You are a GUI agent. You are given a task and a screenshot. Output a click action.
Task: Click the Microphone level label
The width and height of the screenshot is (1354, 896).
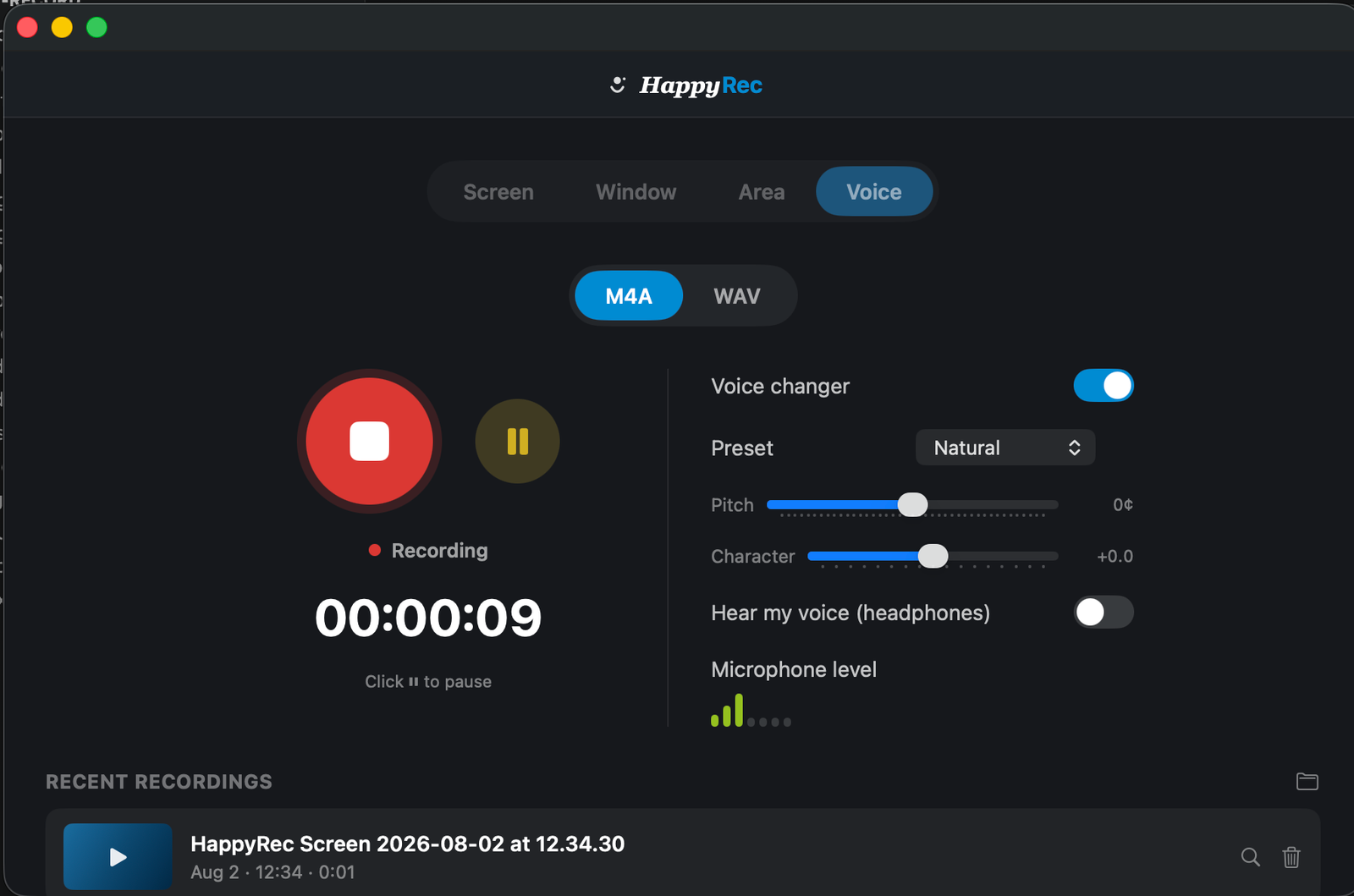(794, 669)
